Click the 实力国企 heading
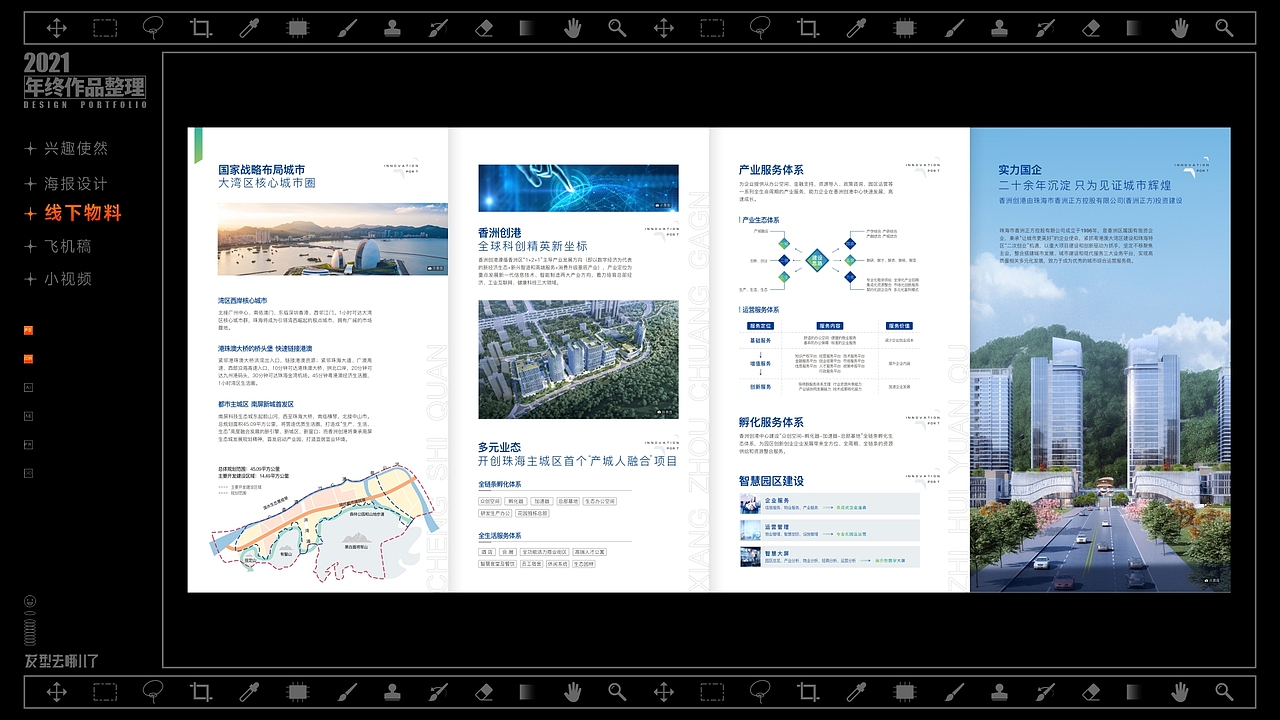The height and width of the screenshot is (720, 1280). [x=1020, y=170]
